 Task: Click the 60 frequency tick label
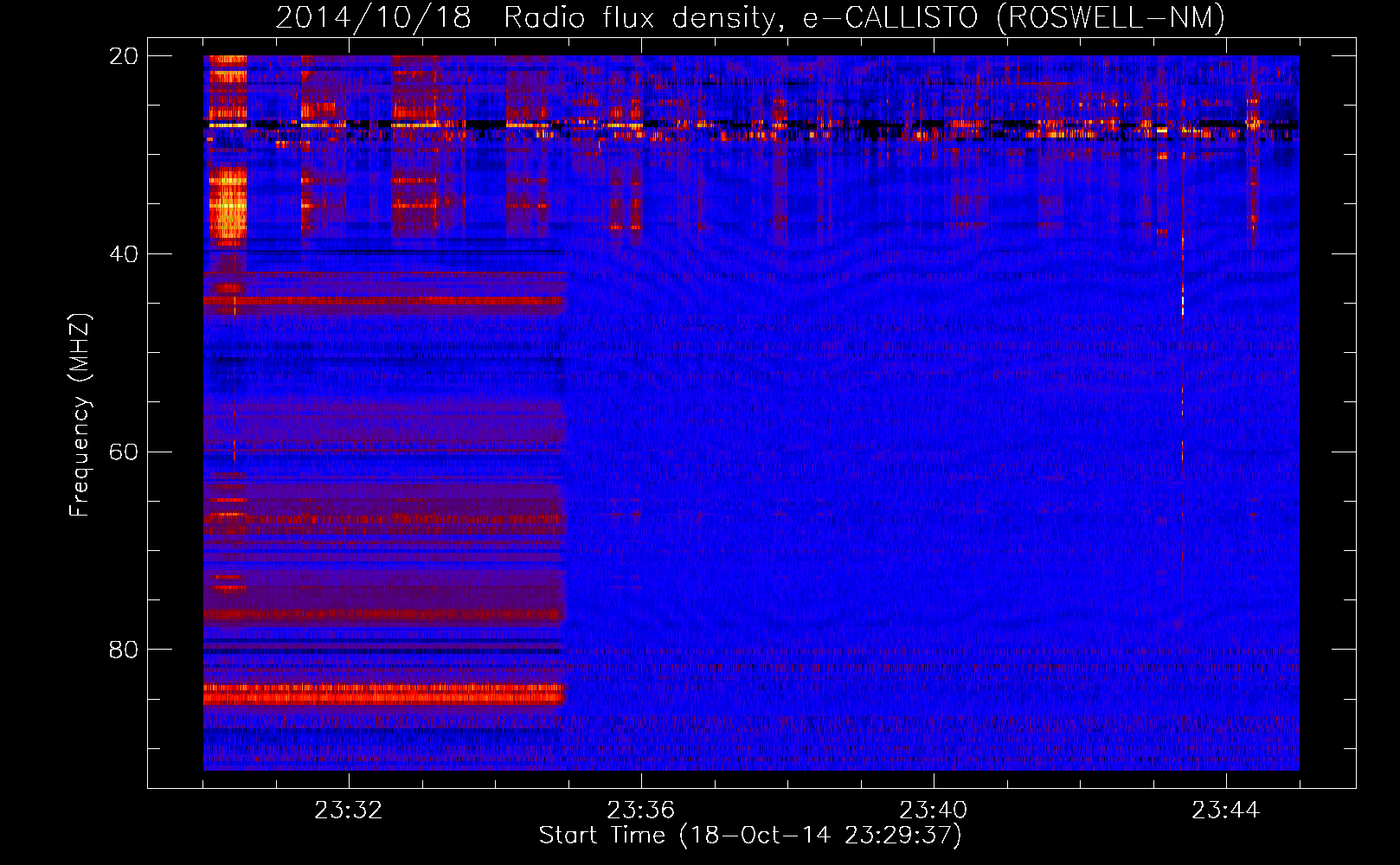point(124,452)
